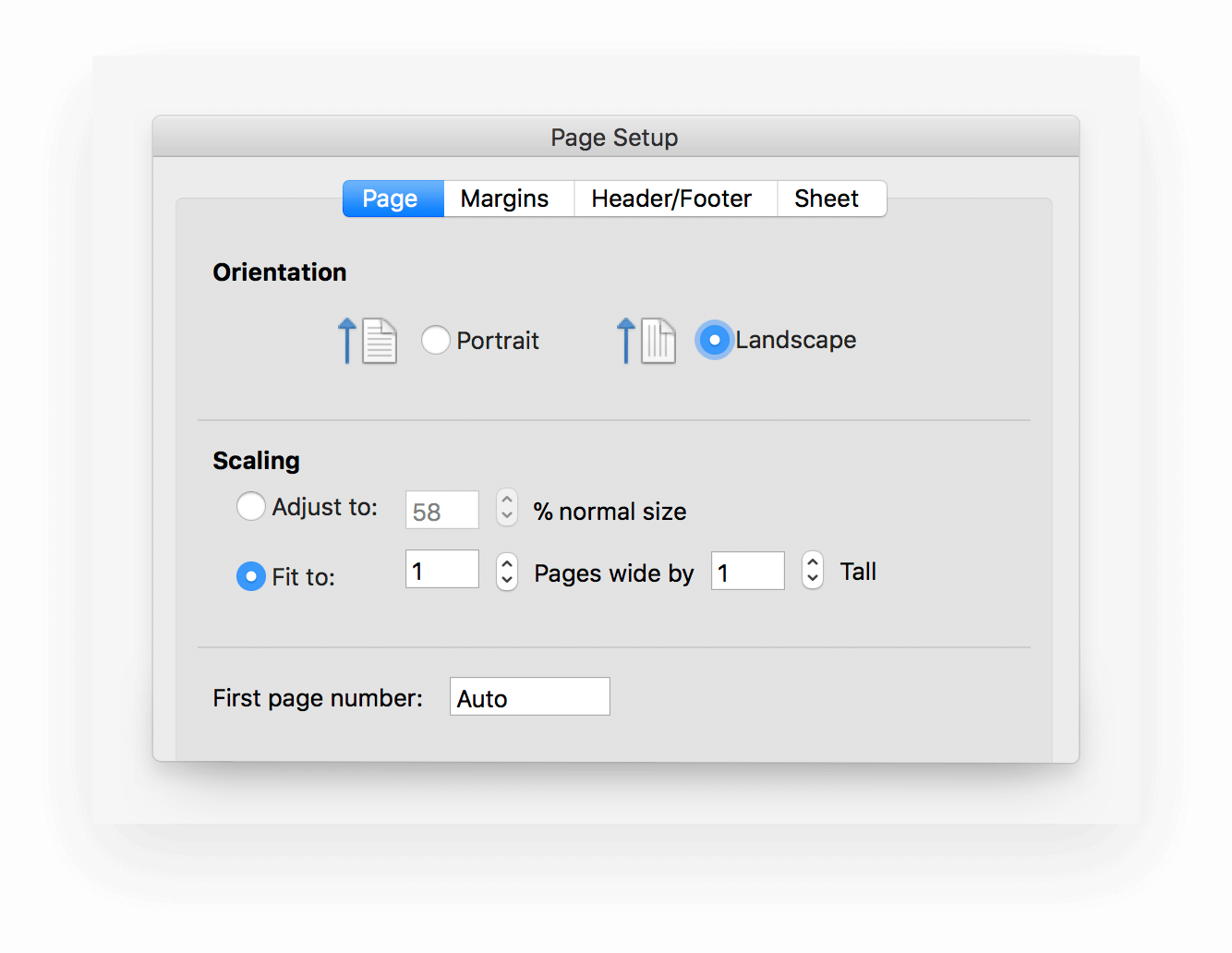The image size is (1232, 953).
Task: Click the Tall pages input field
Action: click(747, 571)
